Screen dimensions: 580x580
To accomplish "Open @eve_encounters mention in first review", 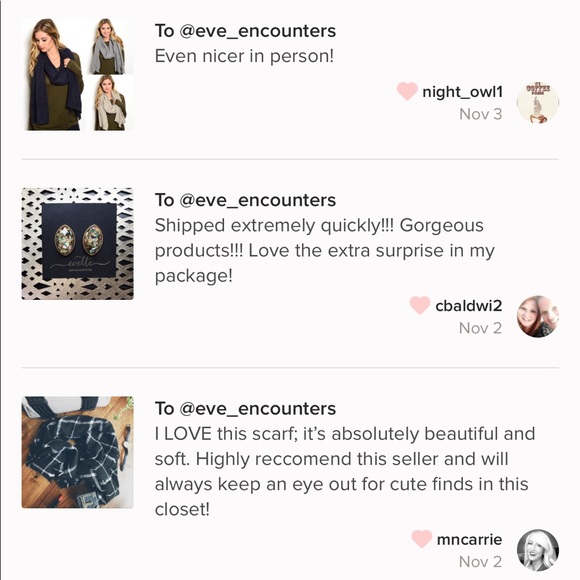I will point(257,31).
